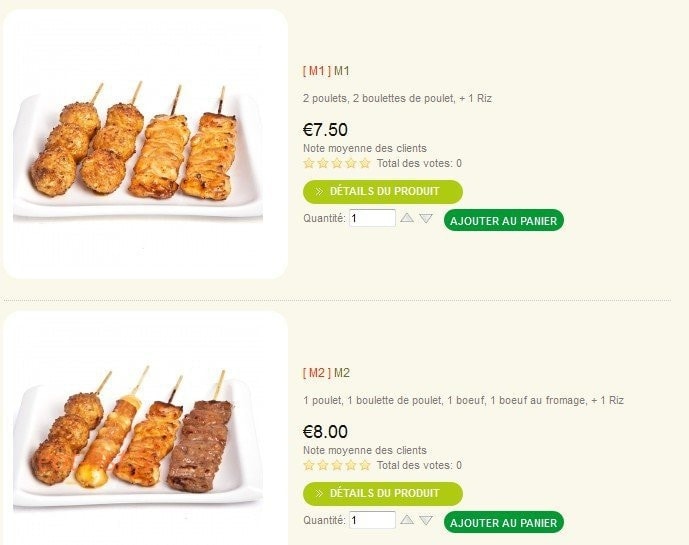Screen dimensions: 689x545
Task: Decrease quantity arrow for M1 menu
Action: click(426, 218)
